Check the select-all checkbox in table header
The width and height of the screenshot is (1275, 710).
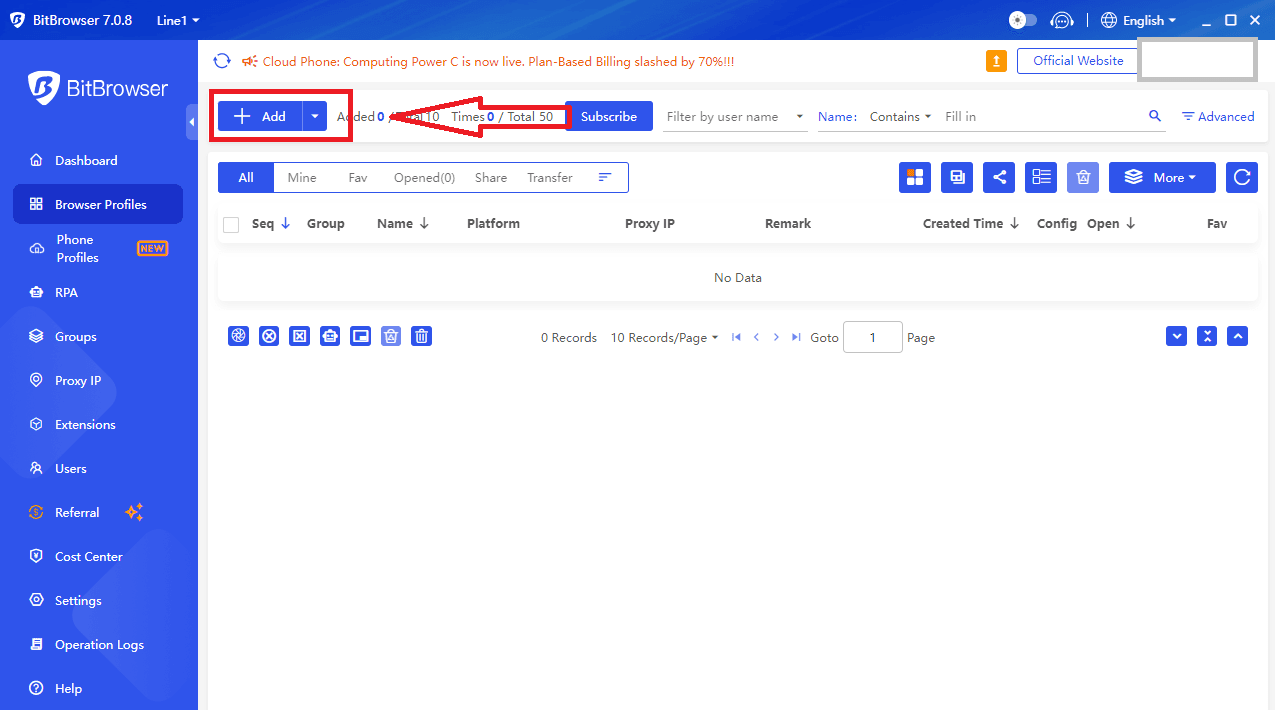[231, 224]
